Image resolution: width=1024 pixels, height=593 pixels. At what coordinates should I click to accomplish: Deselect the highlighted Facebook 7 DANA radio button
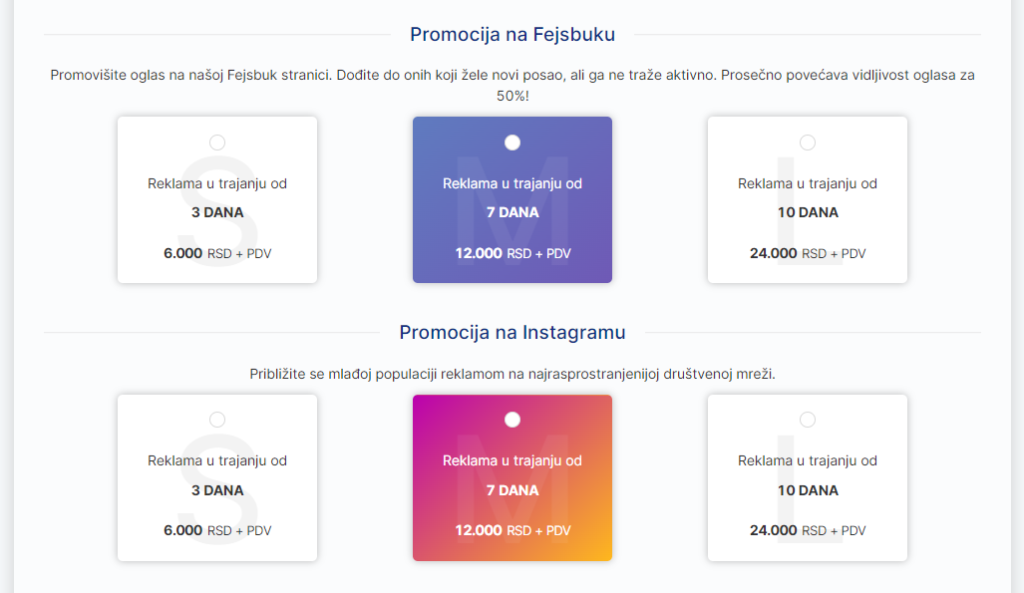[x=512, y=142]
